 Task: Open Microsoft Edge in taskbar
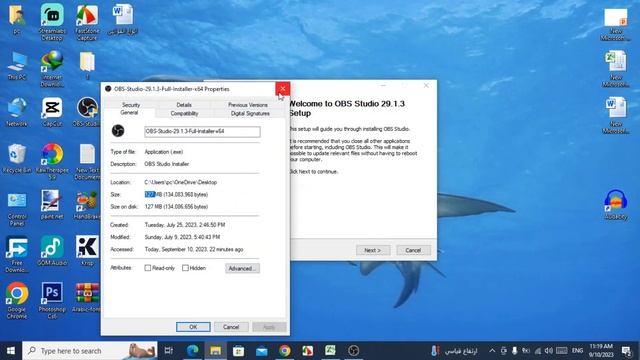coord(192,350)
